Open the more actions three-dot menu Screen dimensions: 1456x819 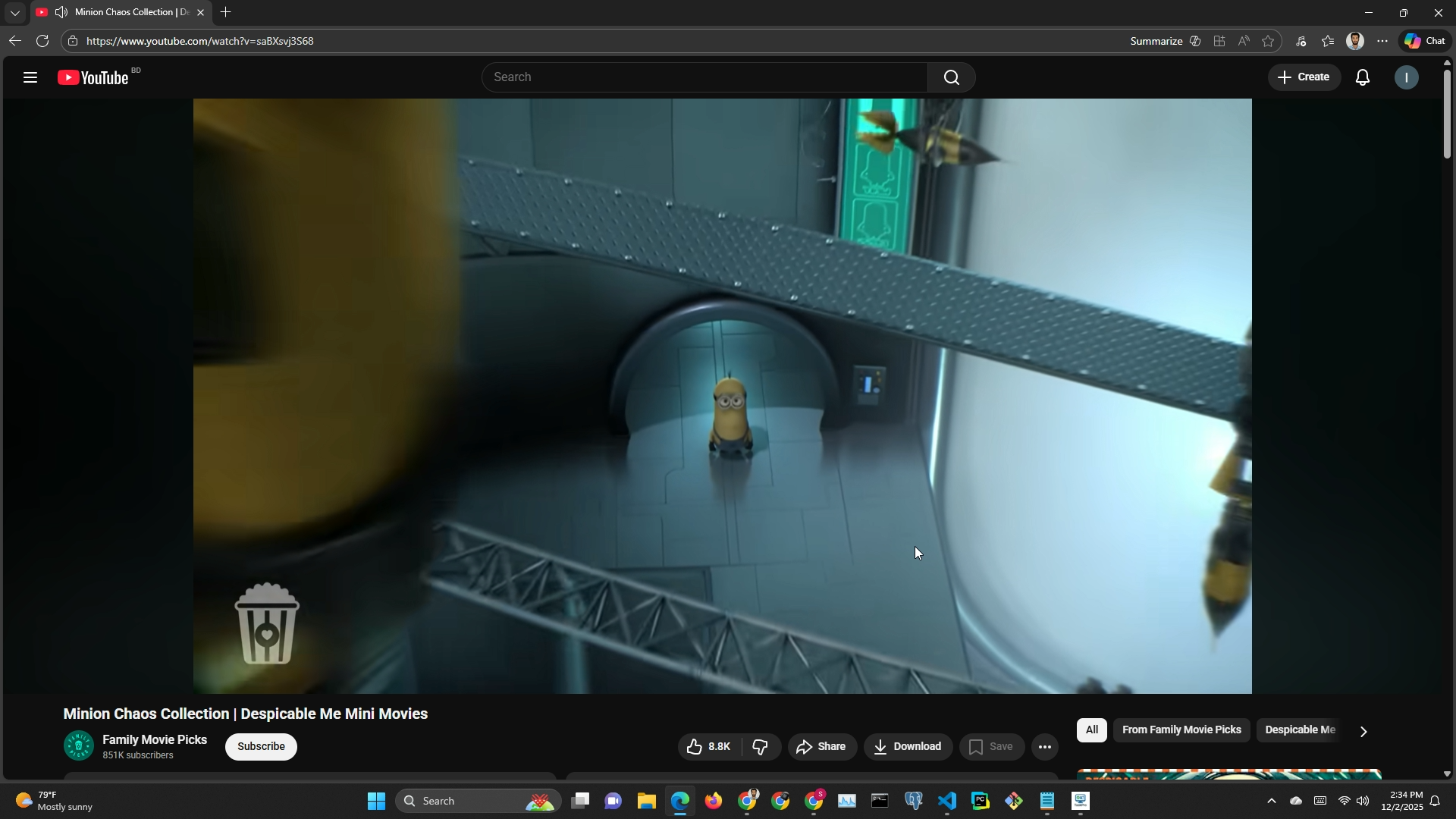[1044, 747]
